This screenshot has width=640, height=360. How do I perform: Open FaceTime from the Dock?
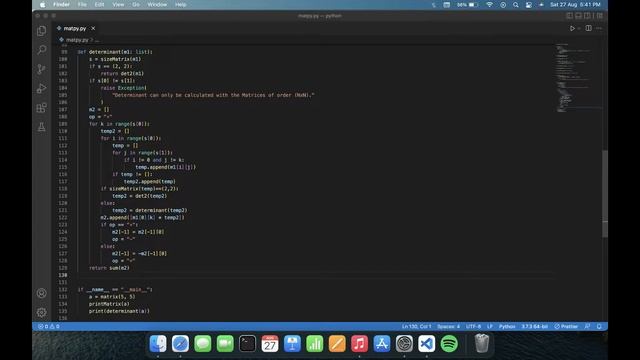point(225,344)
